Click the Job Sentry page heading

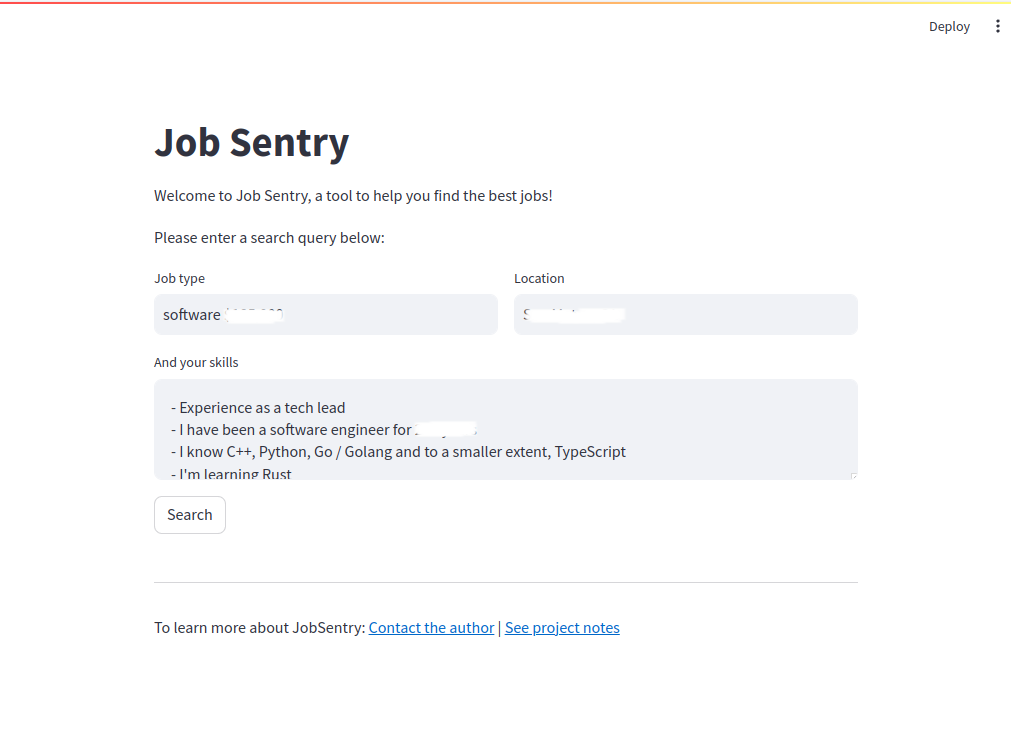coord(251,142)
